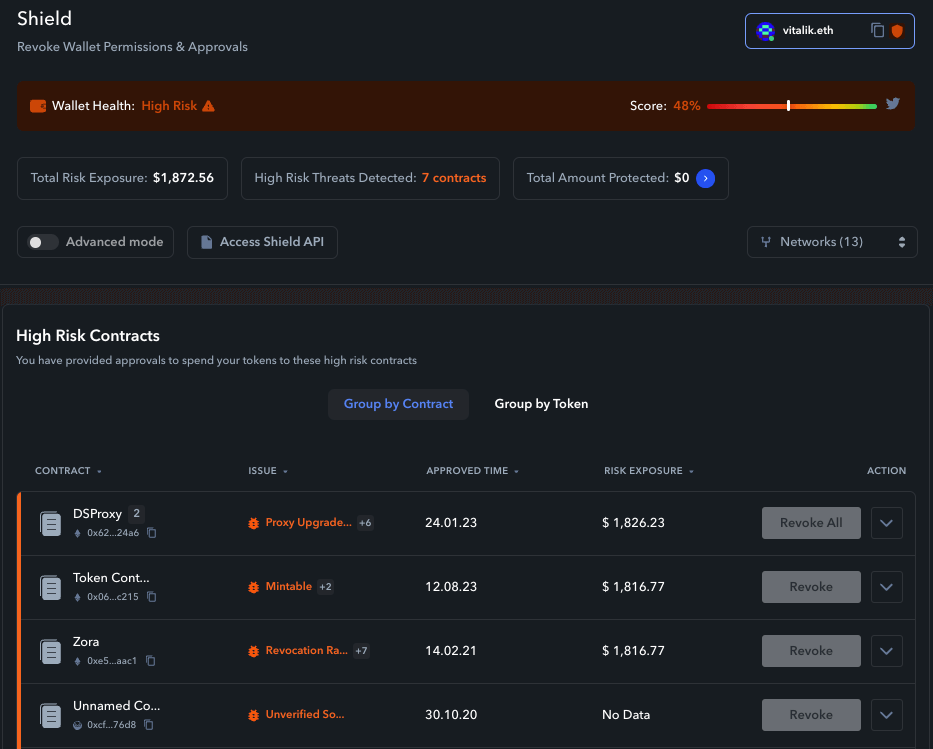The image size is (933, 749).
Task: Click the No Data risk exposure cell
Action: pyautogui.click(x=626, y=715)
